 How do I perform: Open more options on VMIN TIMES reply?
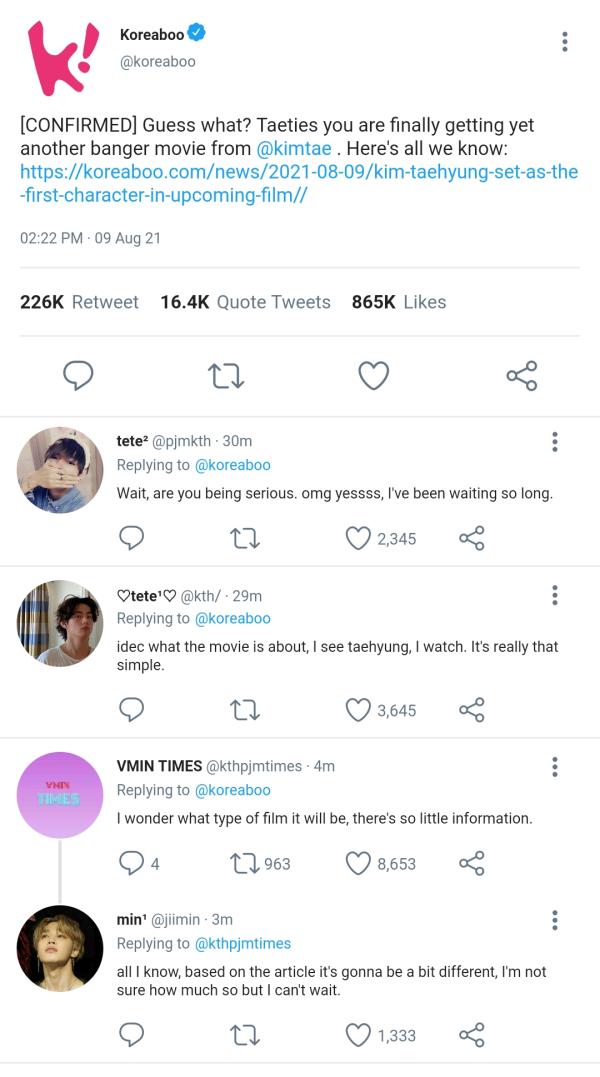(x=555, y=767)
